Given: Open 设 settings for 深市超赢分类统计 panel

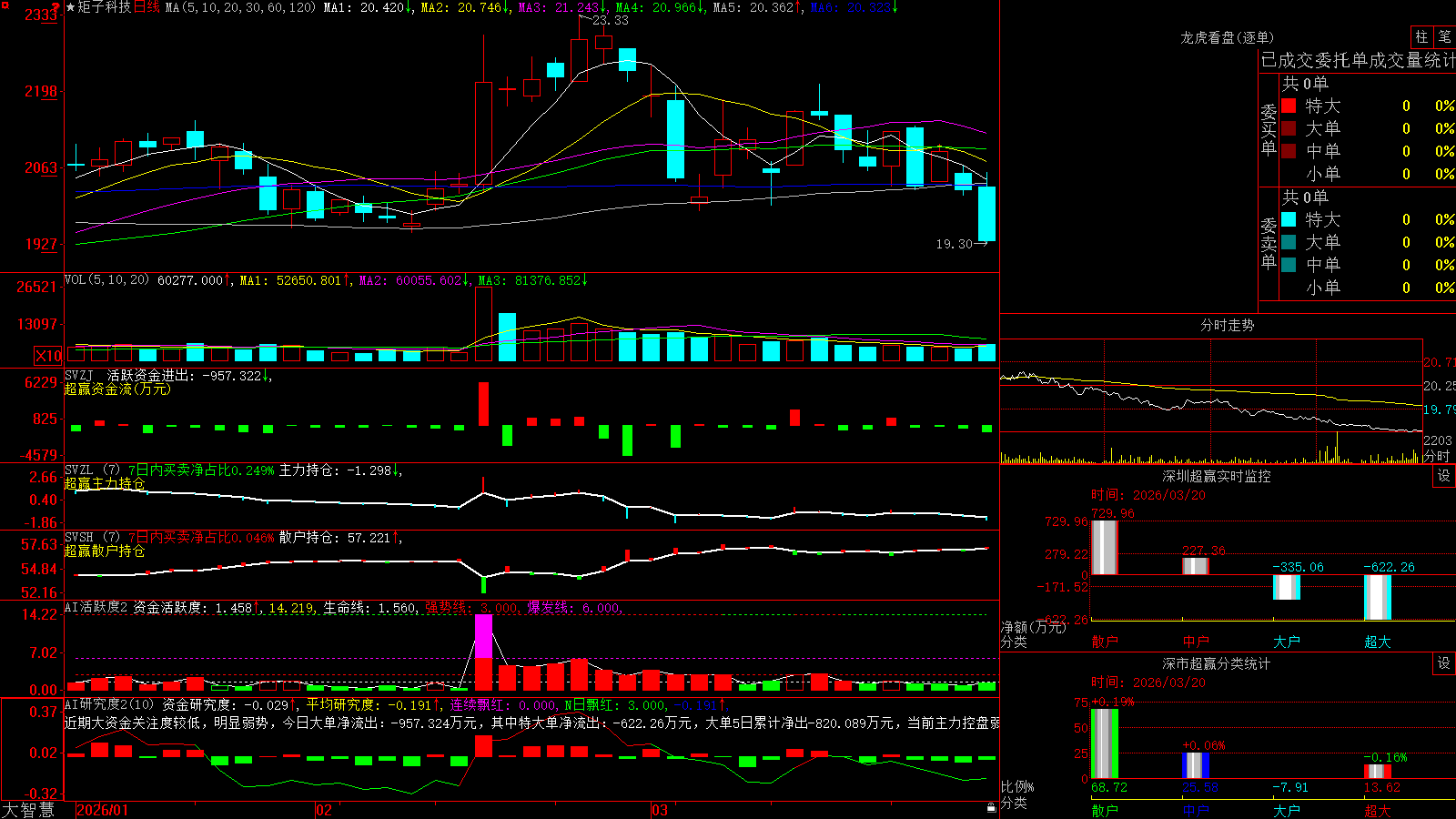Looking at the screenshot, I should [1444, 663].
